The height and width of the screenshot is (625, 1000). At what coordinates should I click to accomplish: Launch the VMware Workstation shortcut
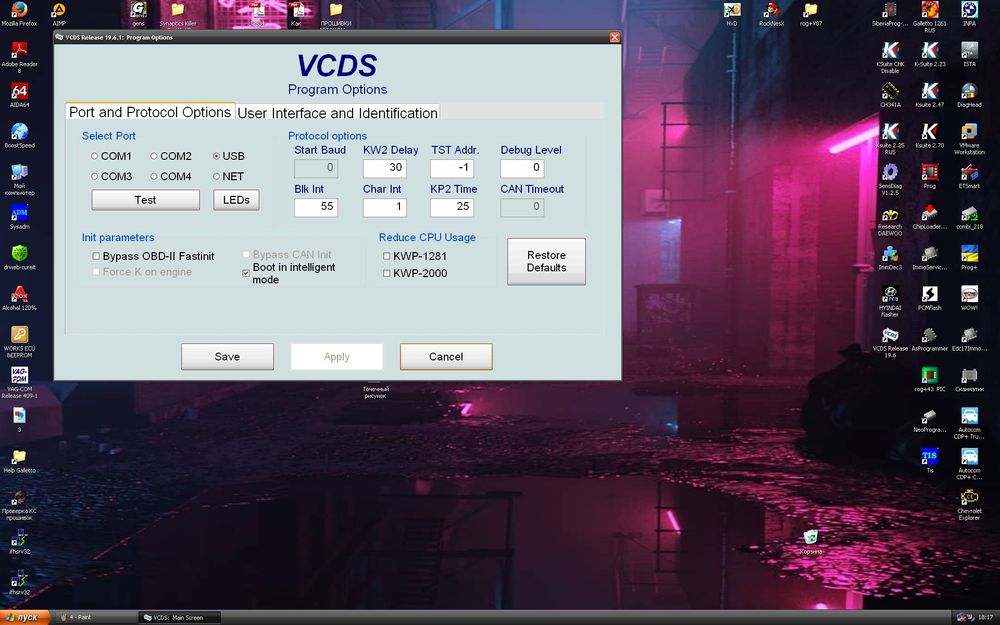click(x=969, y=139)
